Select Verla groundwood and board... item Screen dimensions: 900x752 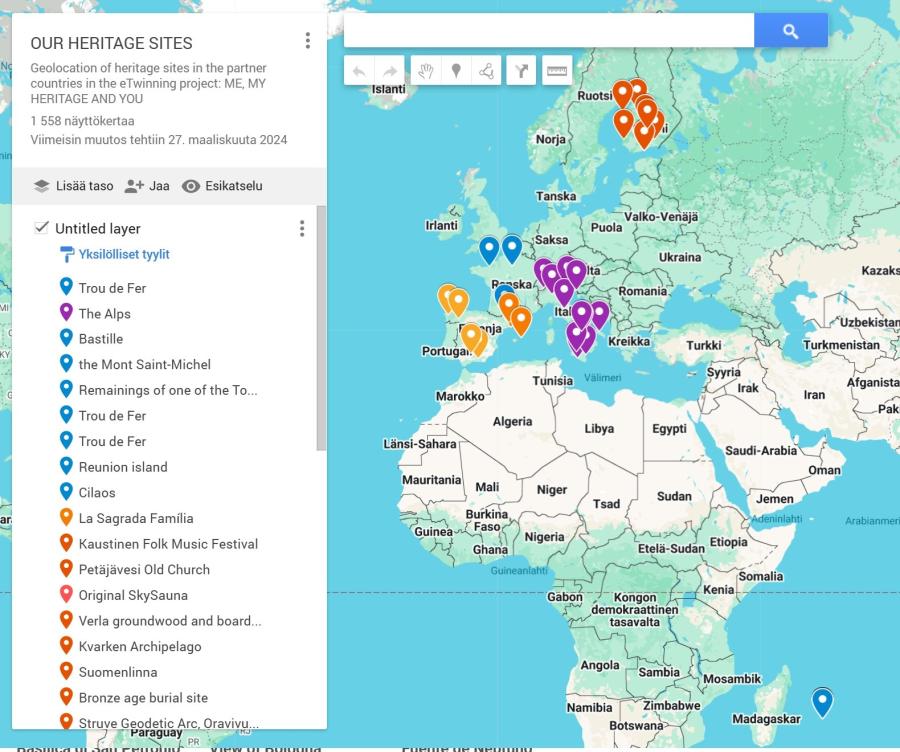coord(170,621)
